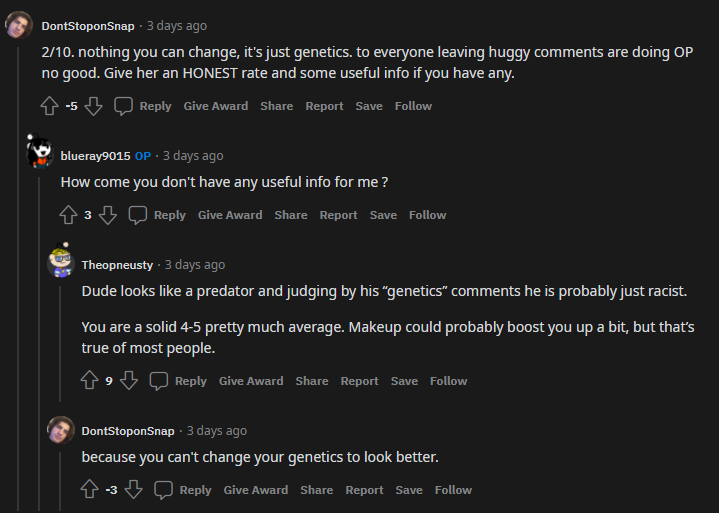Upvote blueray9015's reply

pos(68,215)
